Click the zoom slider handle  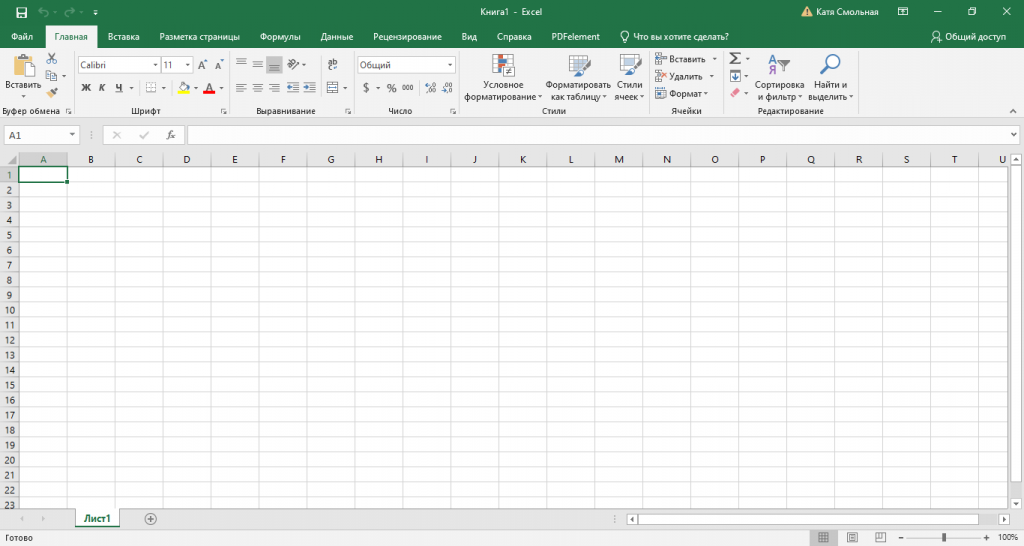click(944, 538)
